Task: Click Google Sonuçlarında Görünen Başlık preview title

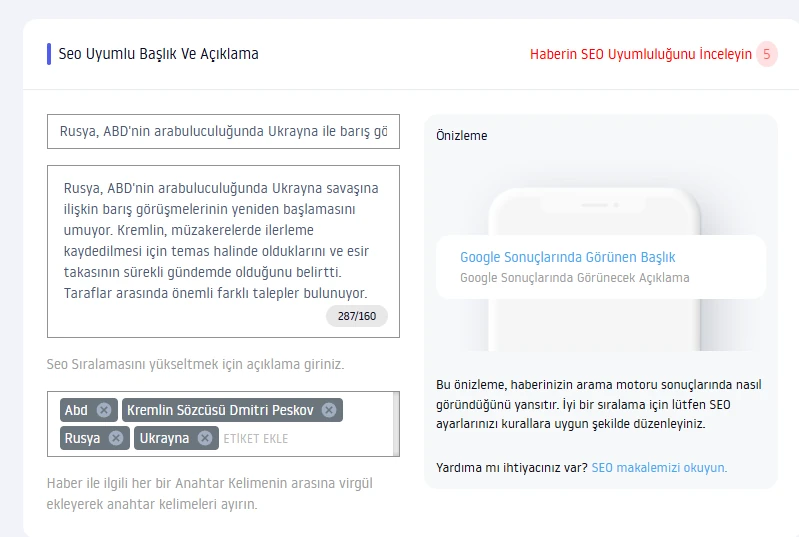Action: point(568,257)
